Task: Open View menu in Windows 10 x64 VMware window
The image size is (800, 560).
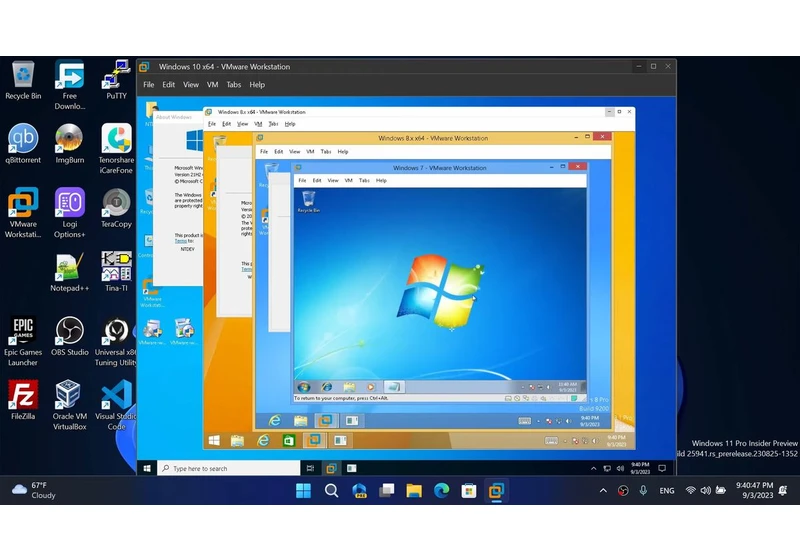Action: click(191, 85)
